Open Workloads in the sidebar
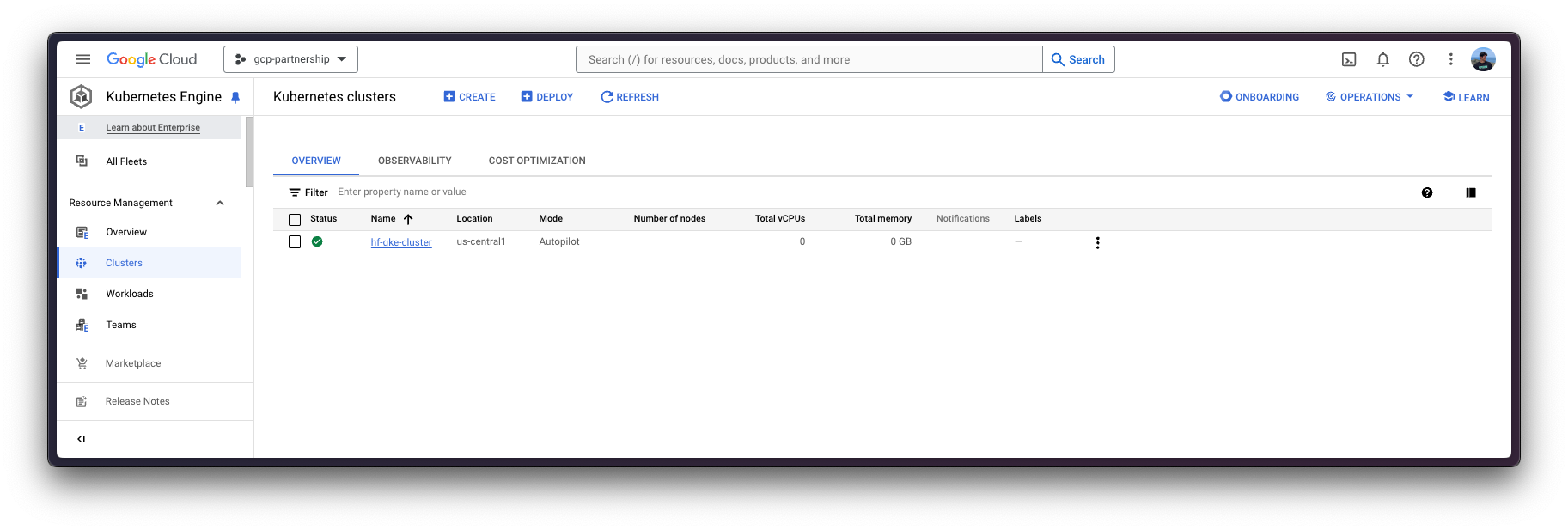 [x=130, y=294]
